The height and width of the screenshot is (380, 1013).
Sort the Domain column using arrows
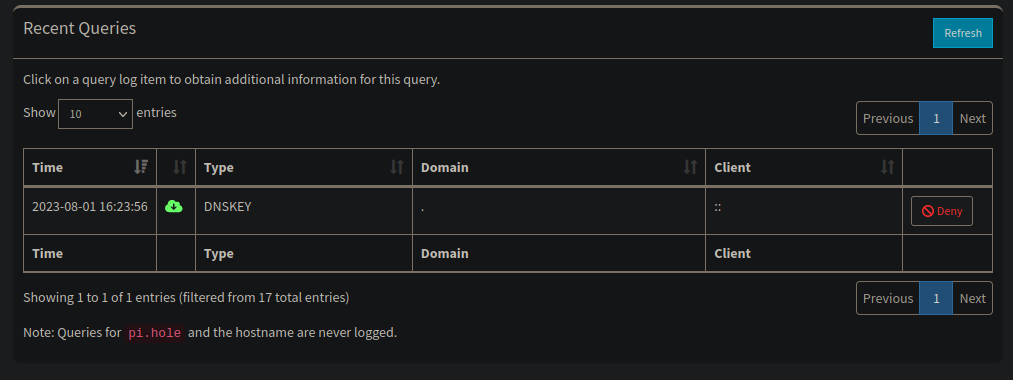tap(691, 167)
